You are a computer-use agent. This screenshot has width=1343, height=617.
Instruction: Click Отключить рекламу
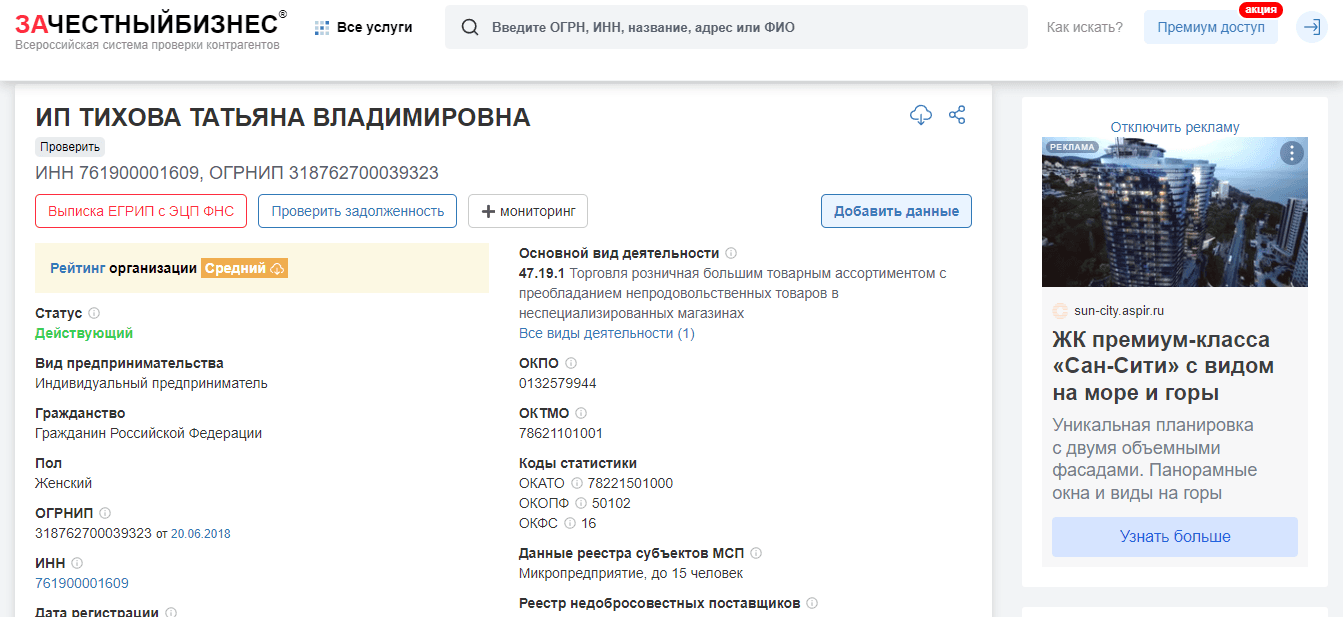1173,126
